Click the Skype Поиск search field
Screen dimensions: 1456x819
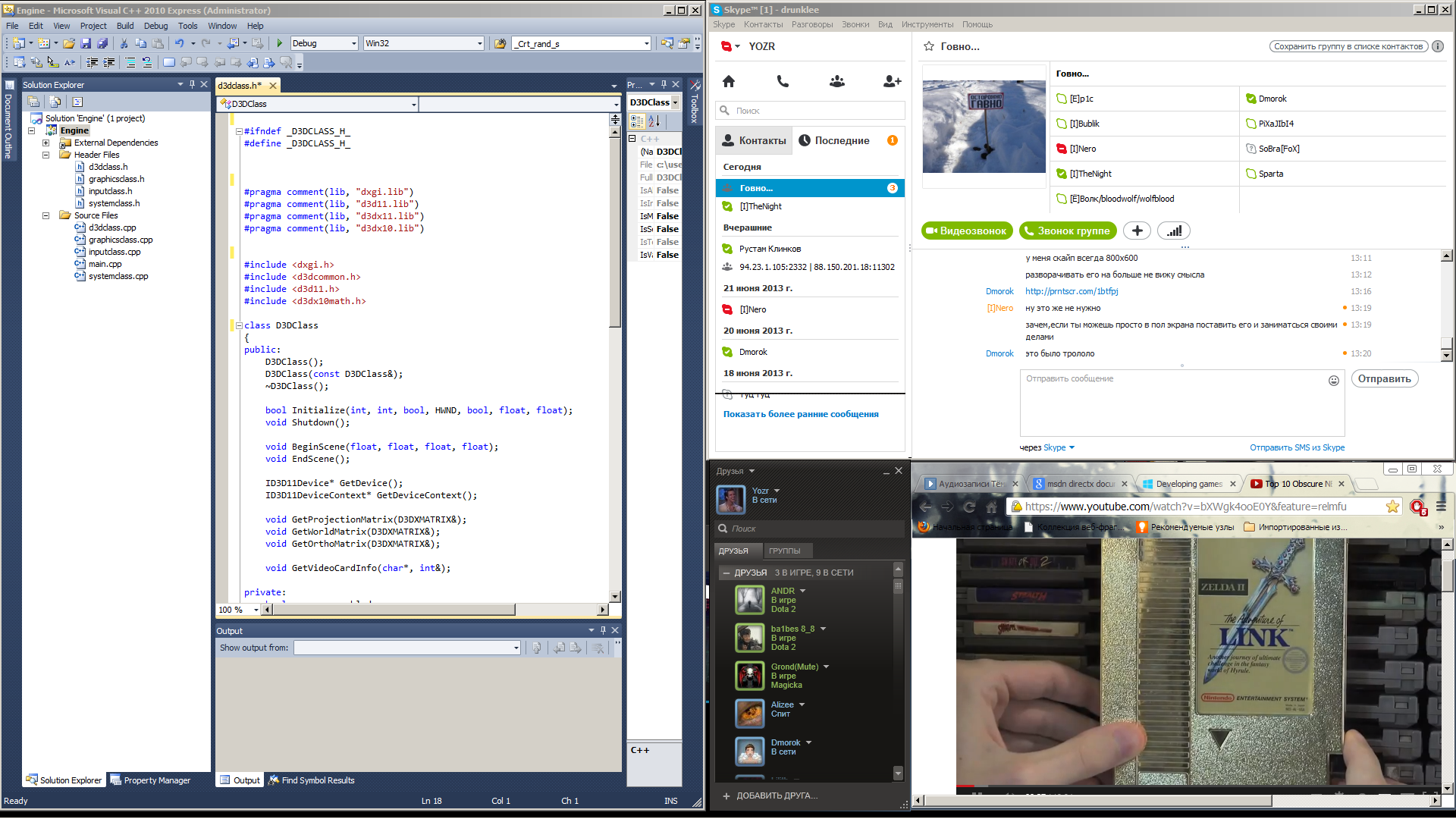click(810, 111)
